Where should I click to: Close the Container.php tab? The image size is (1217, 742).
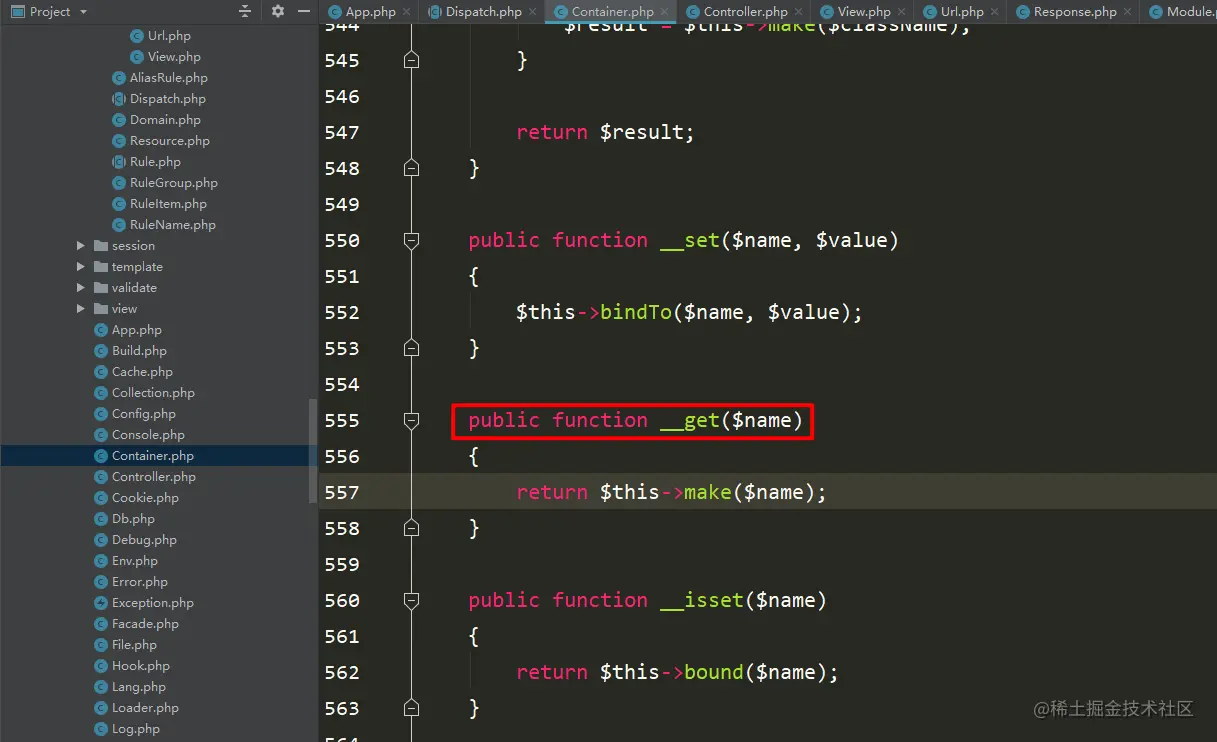(665, 12)
